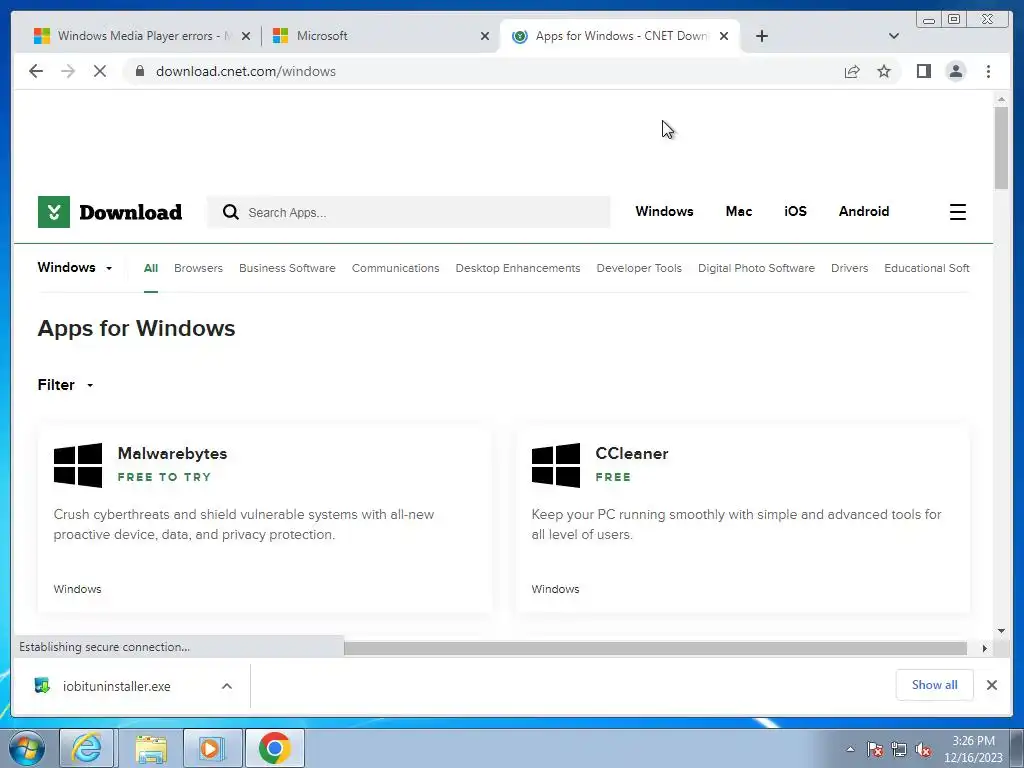The width and height of the screenshot is (1024, 768).
Task: Expand iobituninstaller.exe download options chevron
Action: tap(227, 686)
